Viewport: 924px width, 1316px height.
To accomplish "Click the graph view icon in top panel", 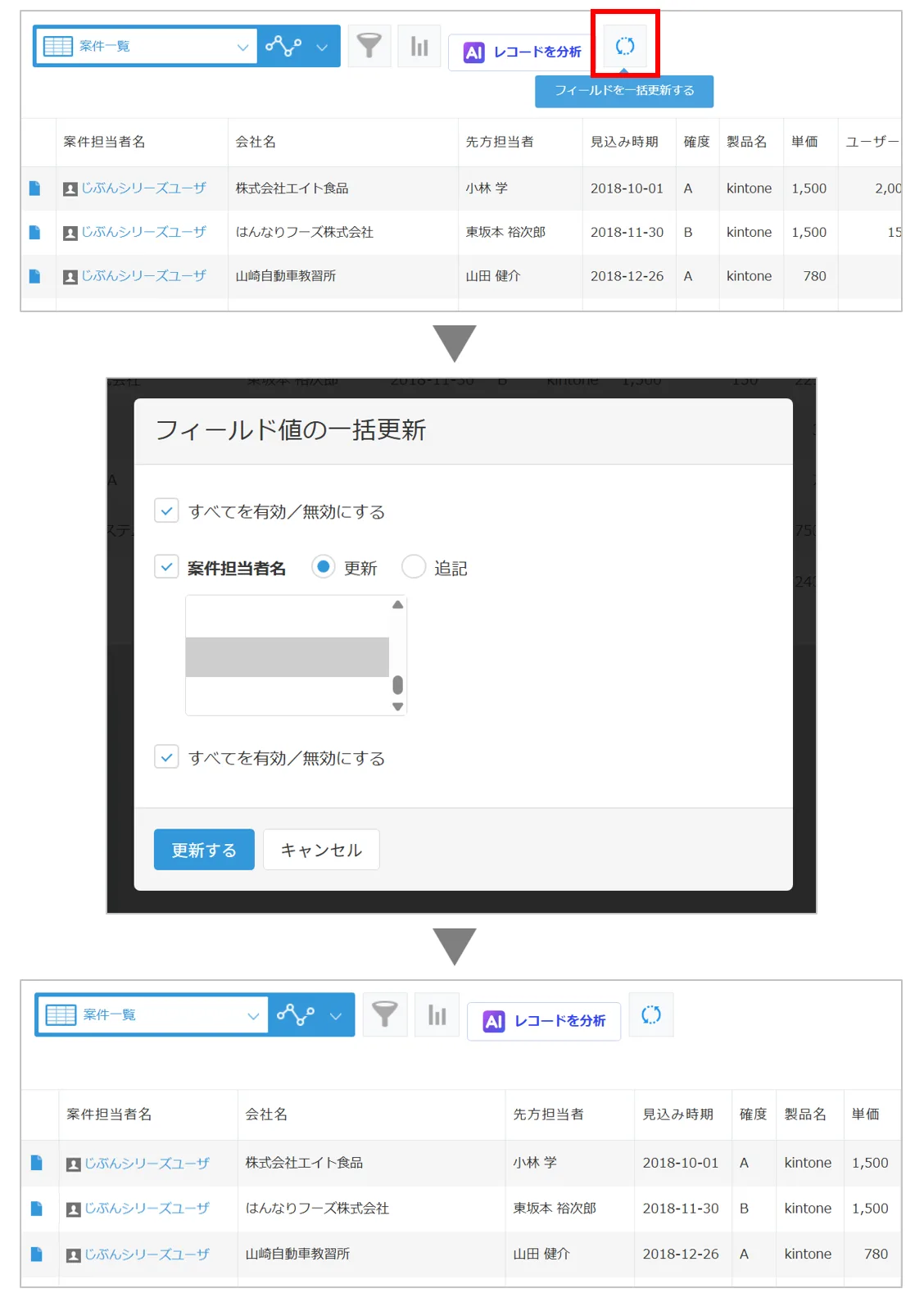I will click(x=283, y=46).
